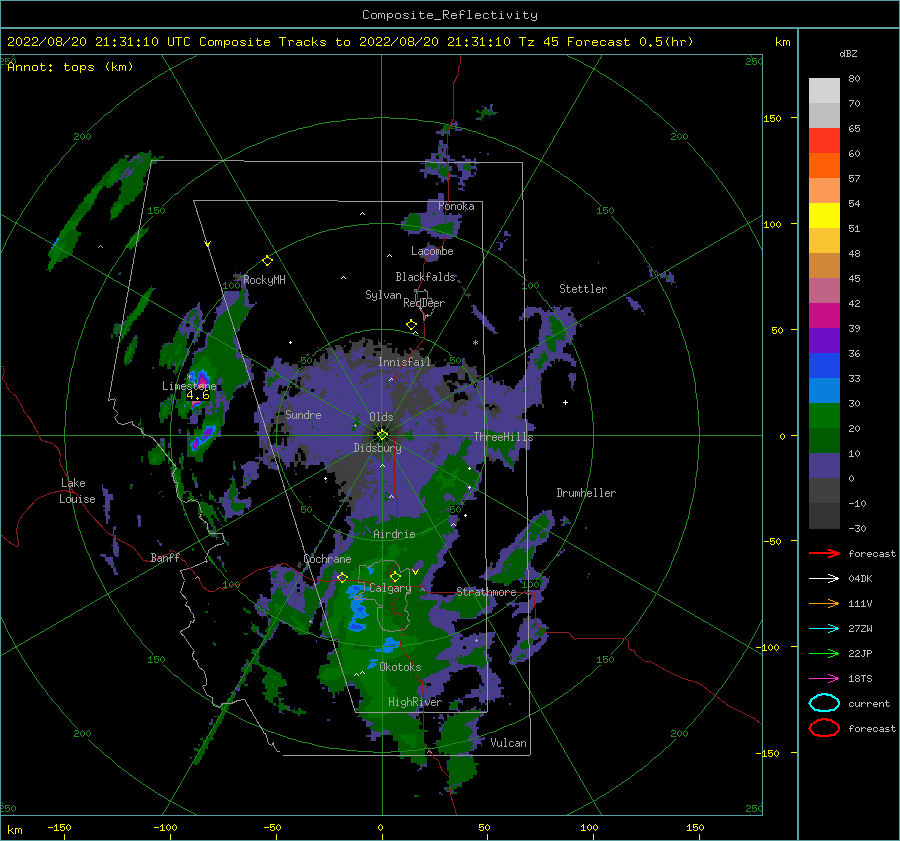Click the white asterisk marker east of Innisfail
Screen dimensions: 900x841
(475, 343)
